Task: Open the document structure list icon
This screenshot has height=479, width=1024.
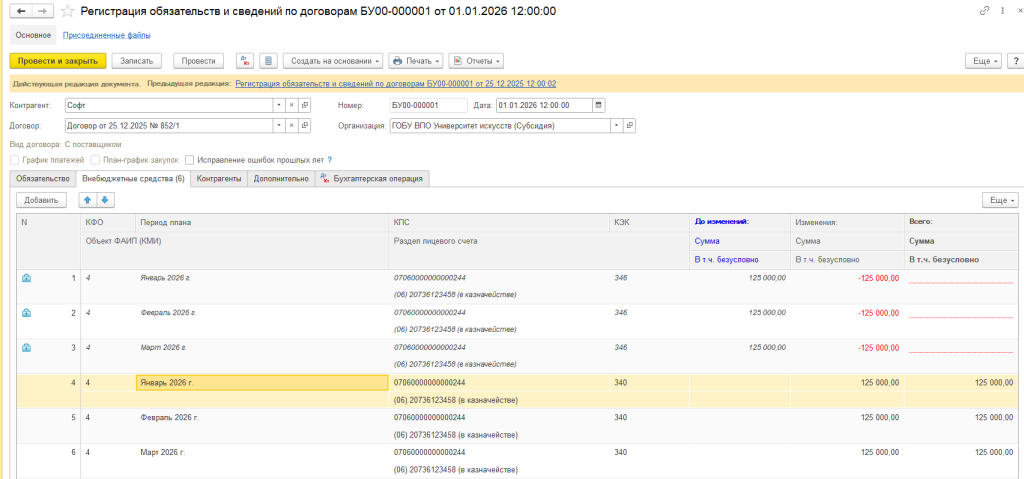Action: 267,61
